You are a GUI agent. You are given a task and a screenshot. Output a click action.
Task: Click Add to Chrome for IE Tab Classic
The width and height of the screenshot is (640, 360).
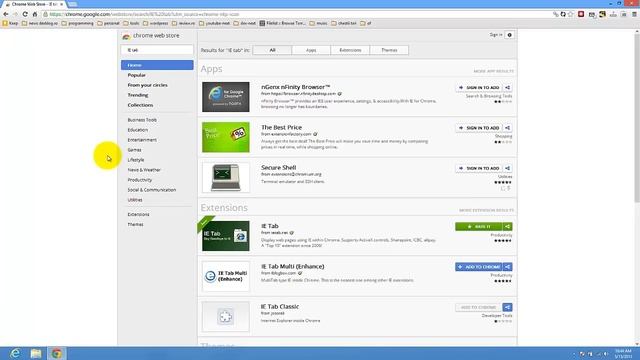[x=479, y=307]
